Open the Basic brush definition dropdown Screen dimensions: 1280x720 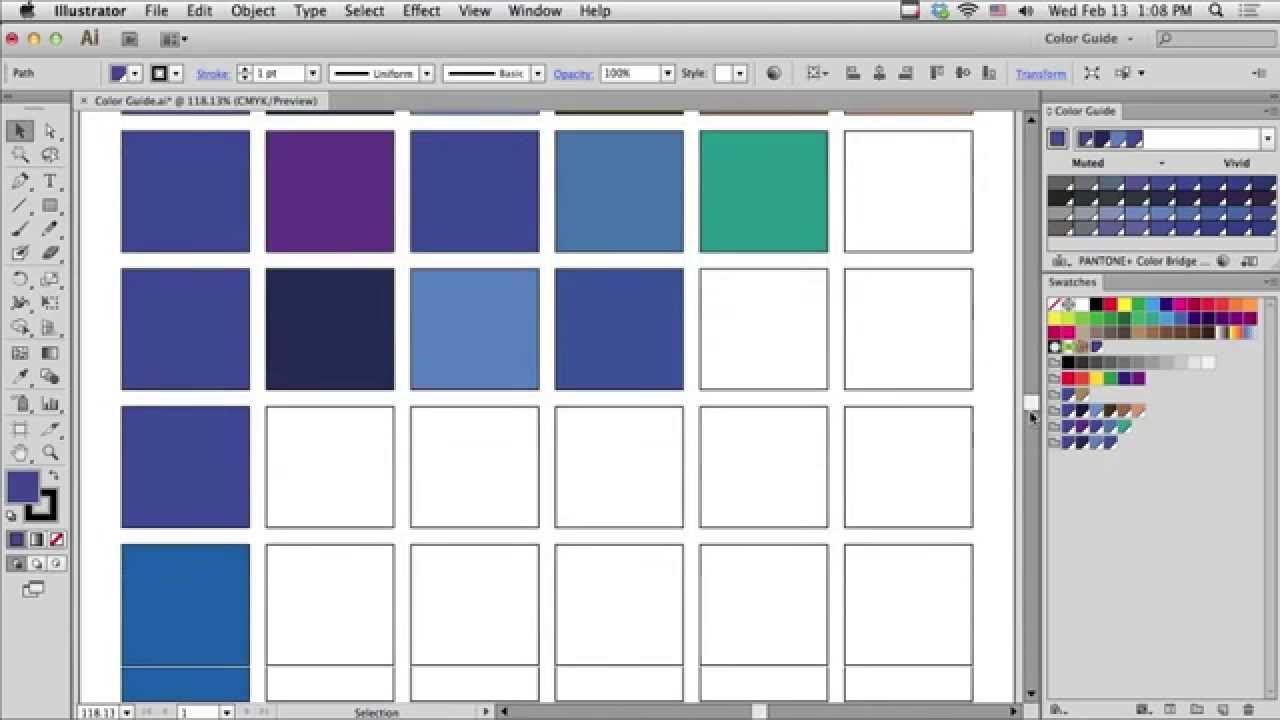pos(537,73)
